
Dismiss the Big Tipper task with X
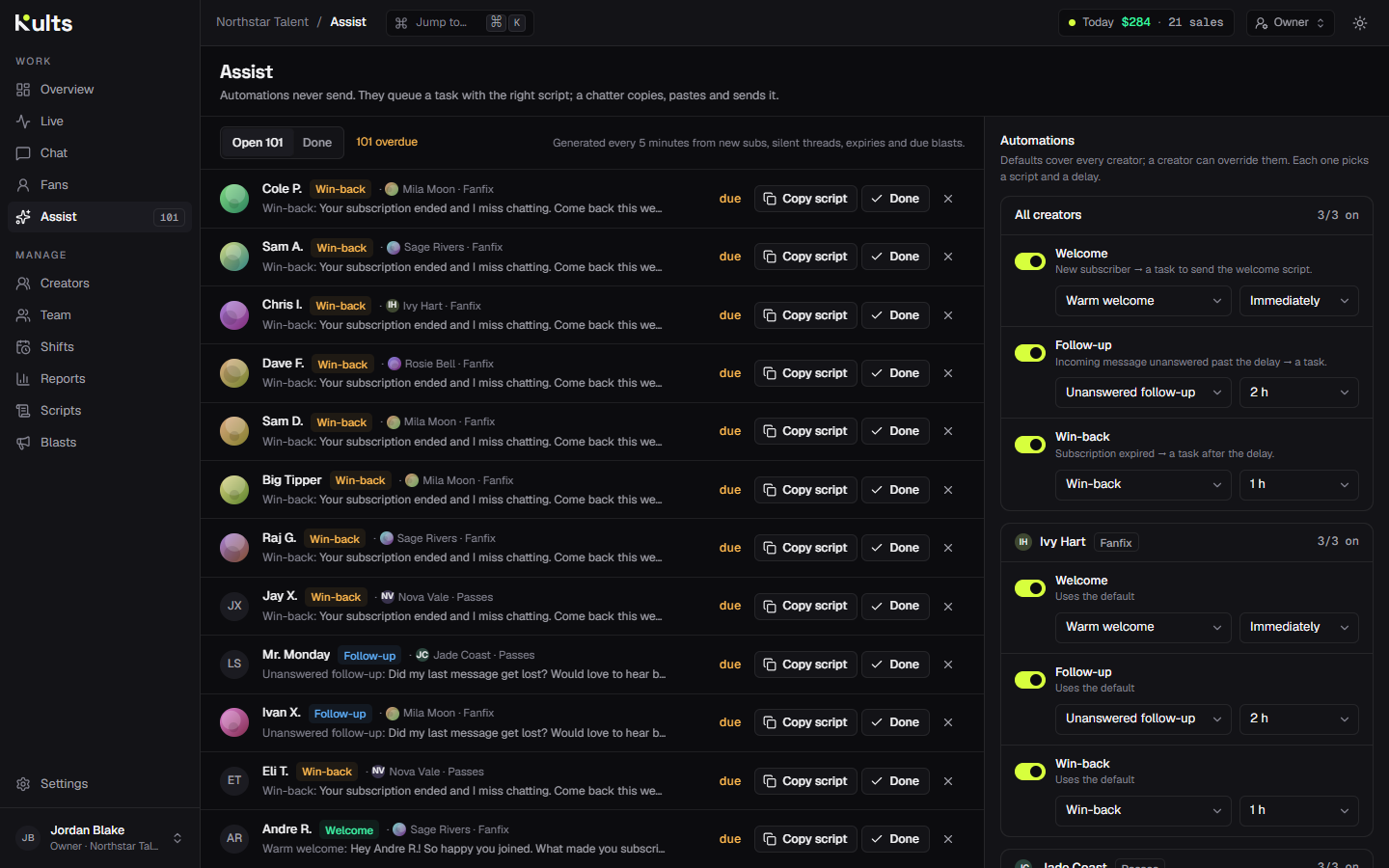(x=948, y=490)
